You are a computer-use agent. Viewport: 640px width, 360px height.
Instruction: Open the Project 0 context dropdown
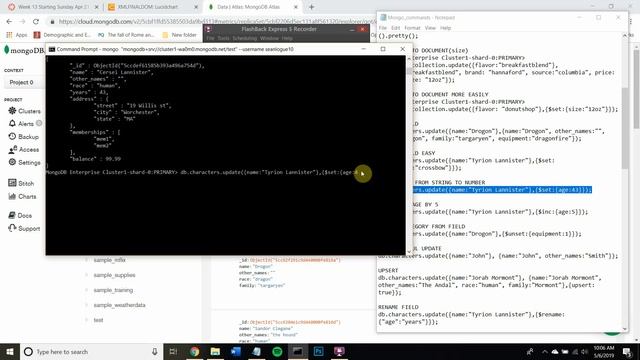tap(24, 82)
